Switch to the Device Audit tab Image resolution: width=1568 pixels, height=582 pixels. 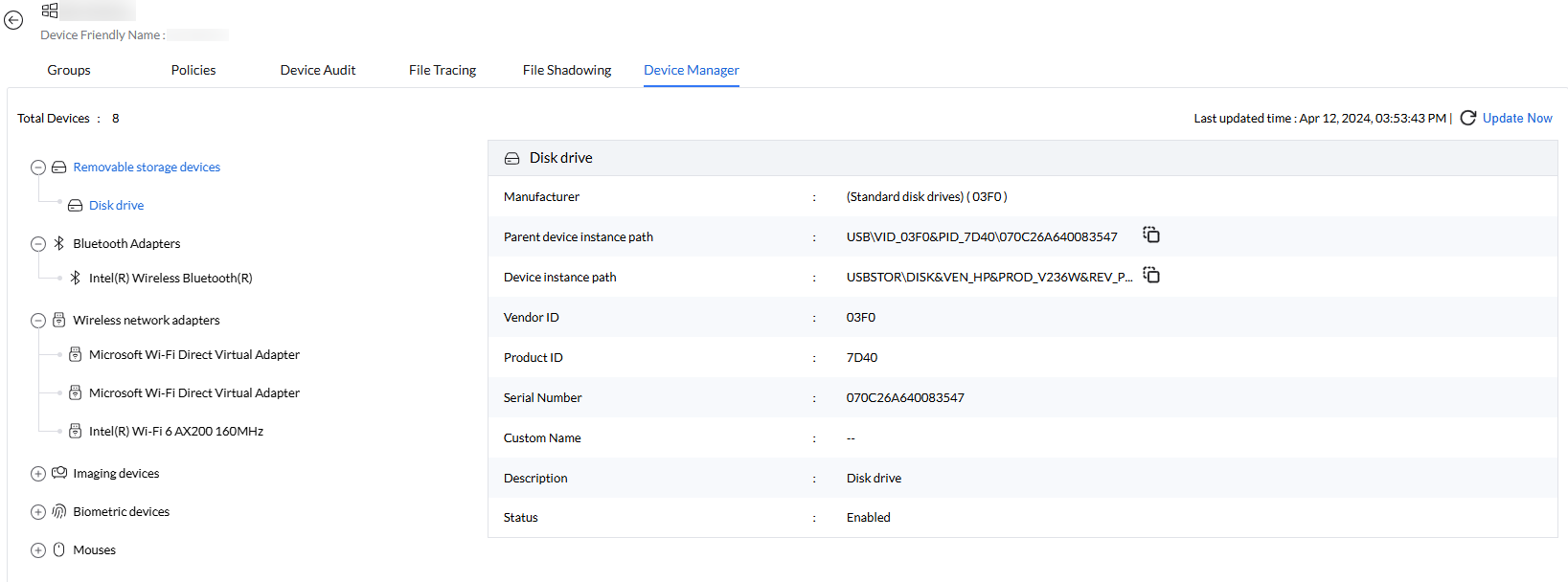(x=317, y=70)
